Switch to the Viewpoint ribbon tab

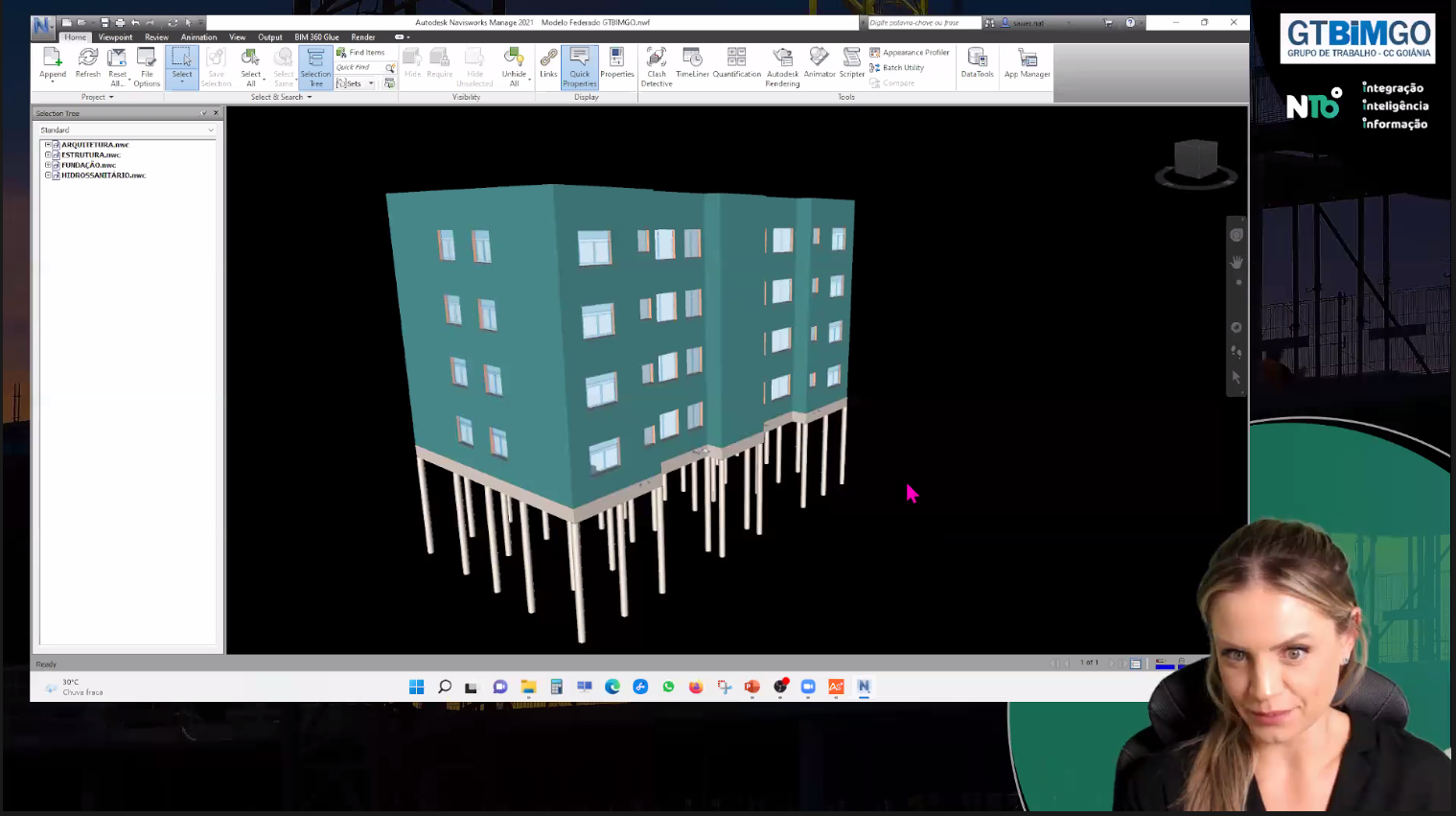pos(115,37)
